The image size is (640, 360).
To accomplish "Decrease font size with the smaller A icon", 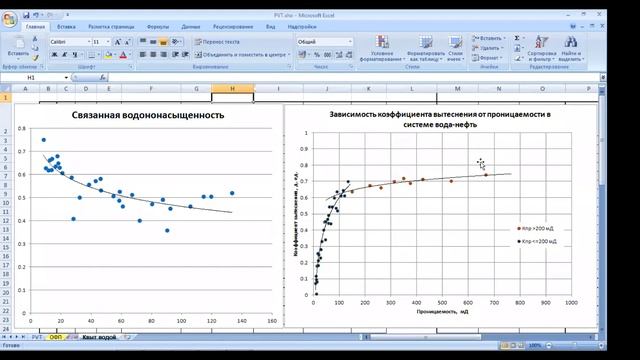I will coord(127,42).
